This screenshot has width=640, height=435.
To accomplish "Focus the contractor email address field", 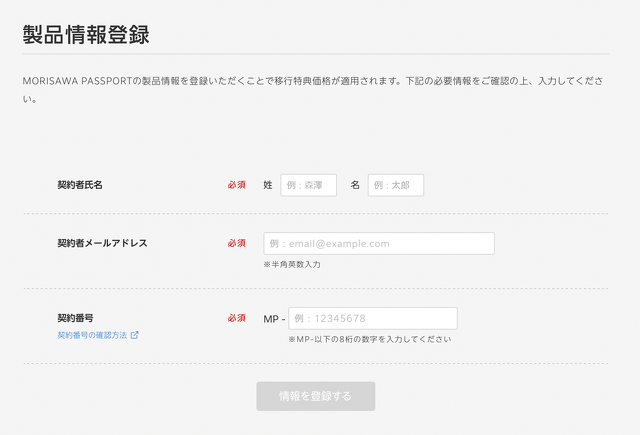I will coord(379,243).
